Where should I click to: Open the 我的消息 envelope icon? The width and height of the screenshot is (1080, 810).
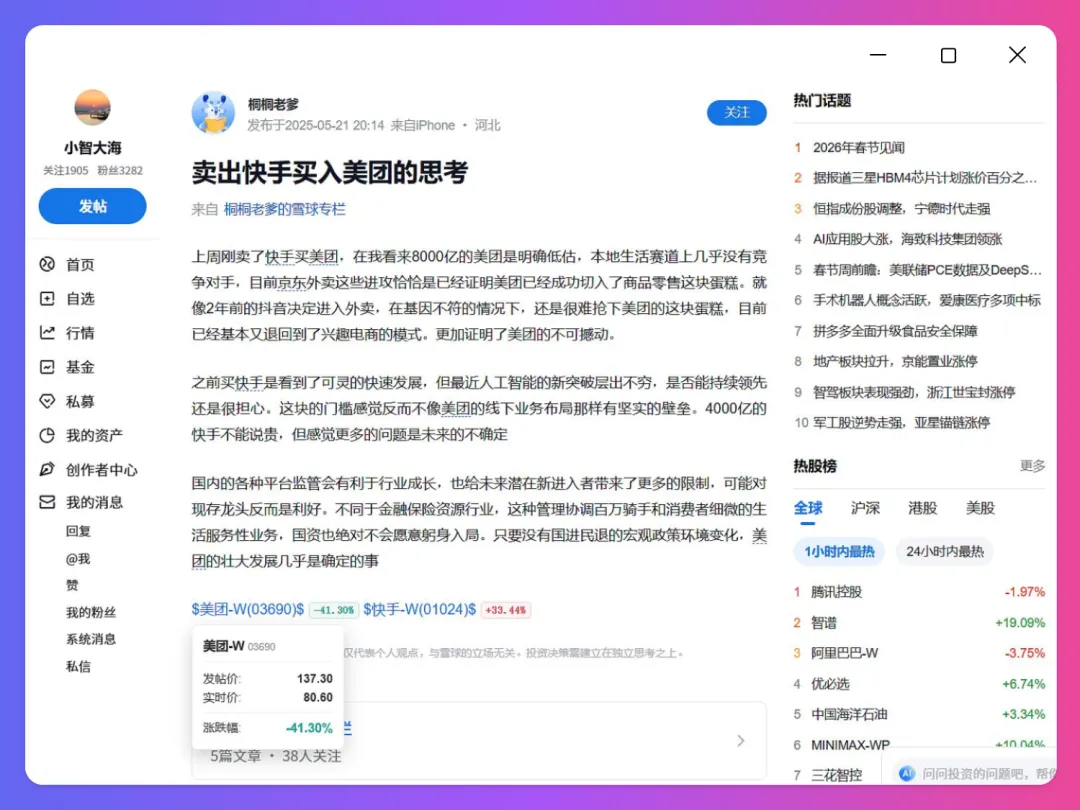coord(47,502)
